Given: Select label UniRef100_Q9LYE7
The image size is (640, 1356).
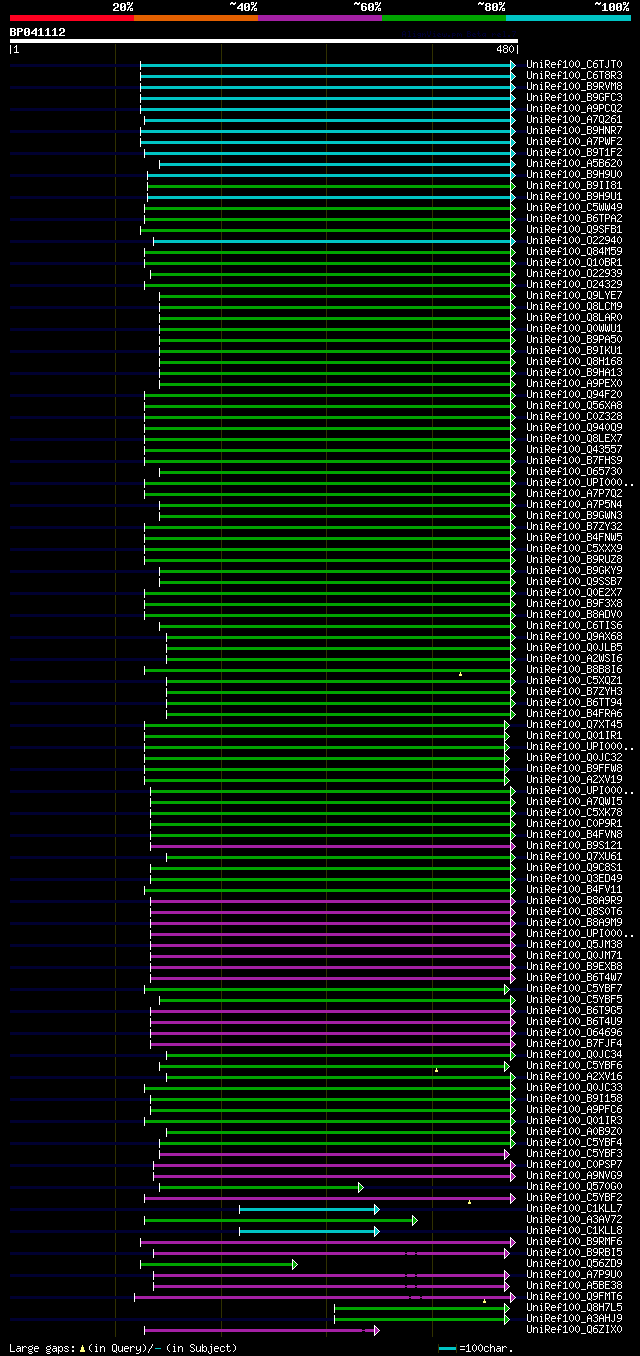Looking at the screenshot, I should (574, 295).
